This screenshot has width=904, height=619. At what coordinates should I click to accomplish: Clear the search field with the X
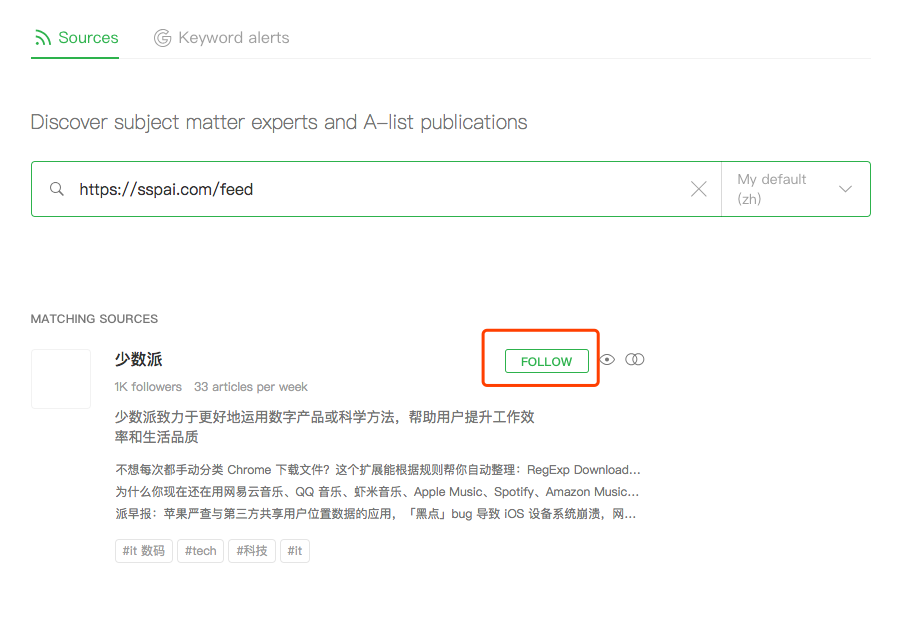point(698,189)
